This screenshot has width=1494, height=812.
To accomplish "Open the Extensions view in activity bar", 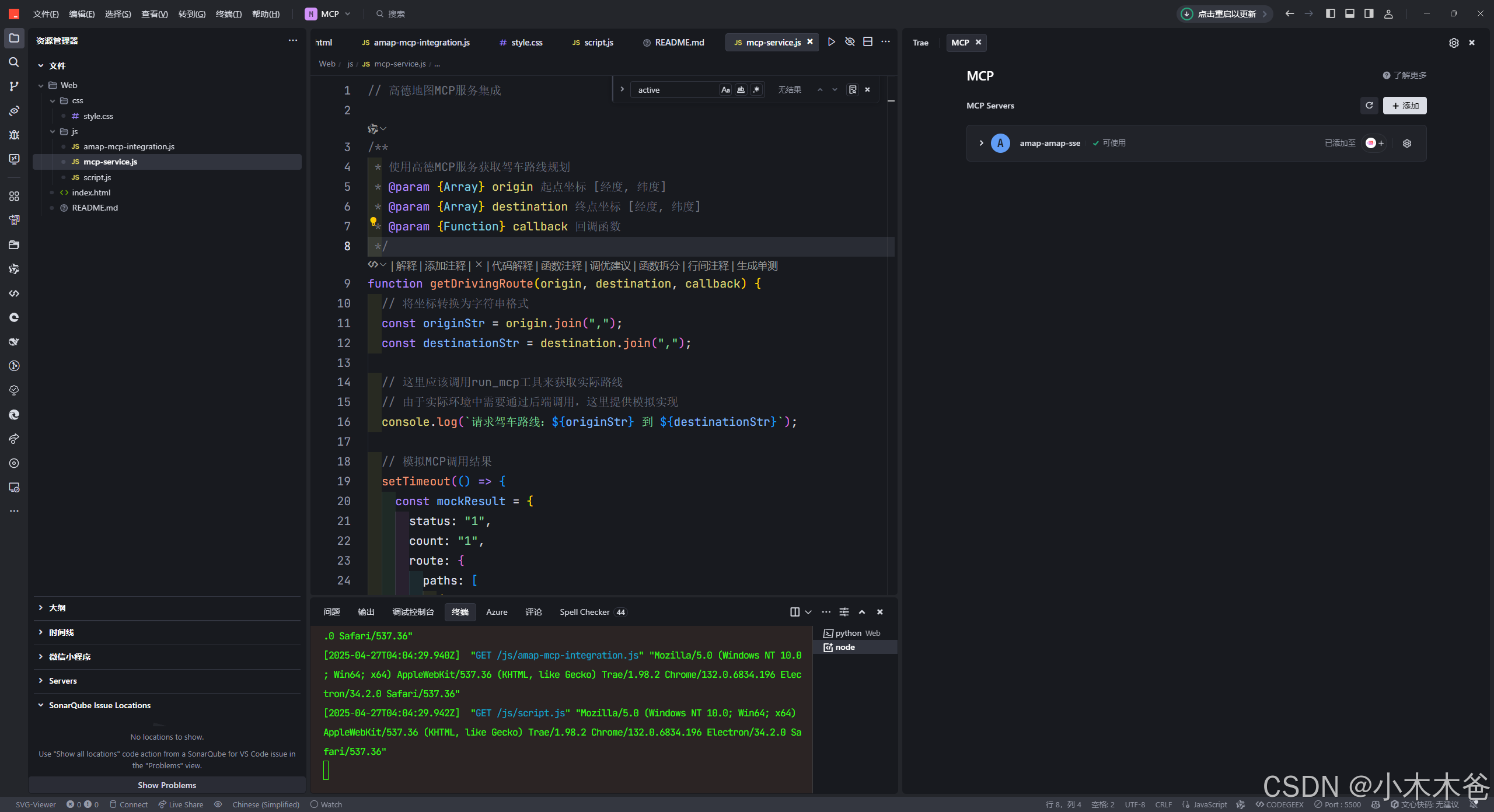I will point(14,196).
